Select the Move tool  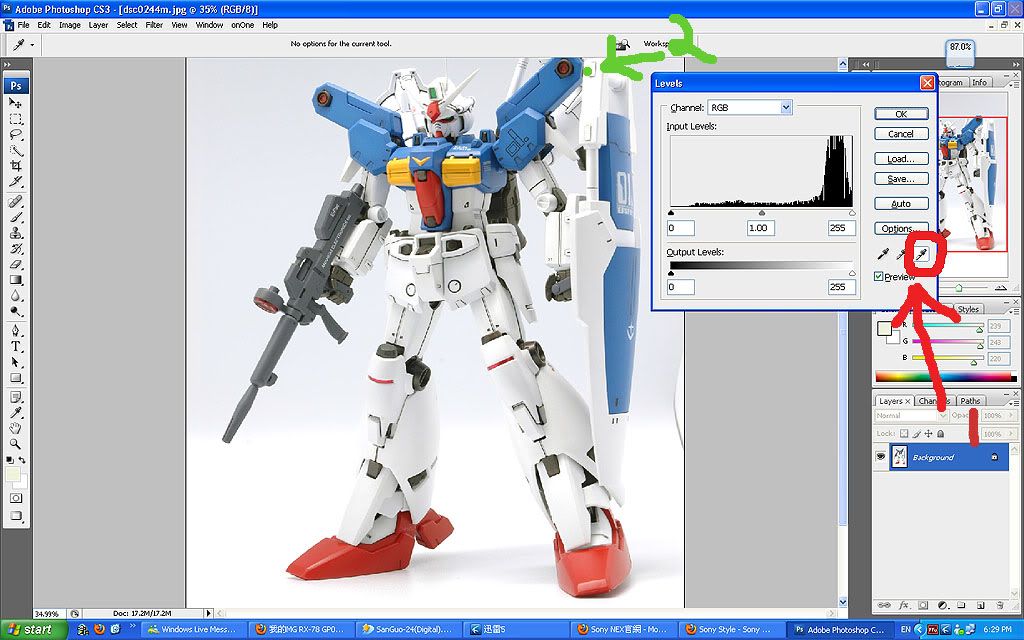[x=15, y=103]
